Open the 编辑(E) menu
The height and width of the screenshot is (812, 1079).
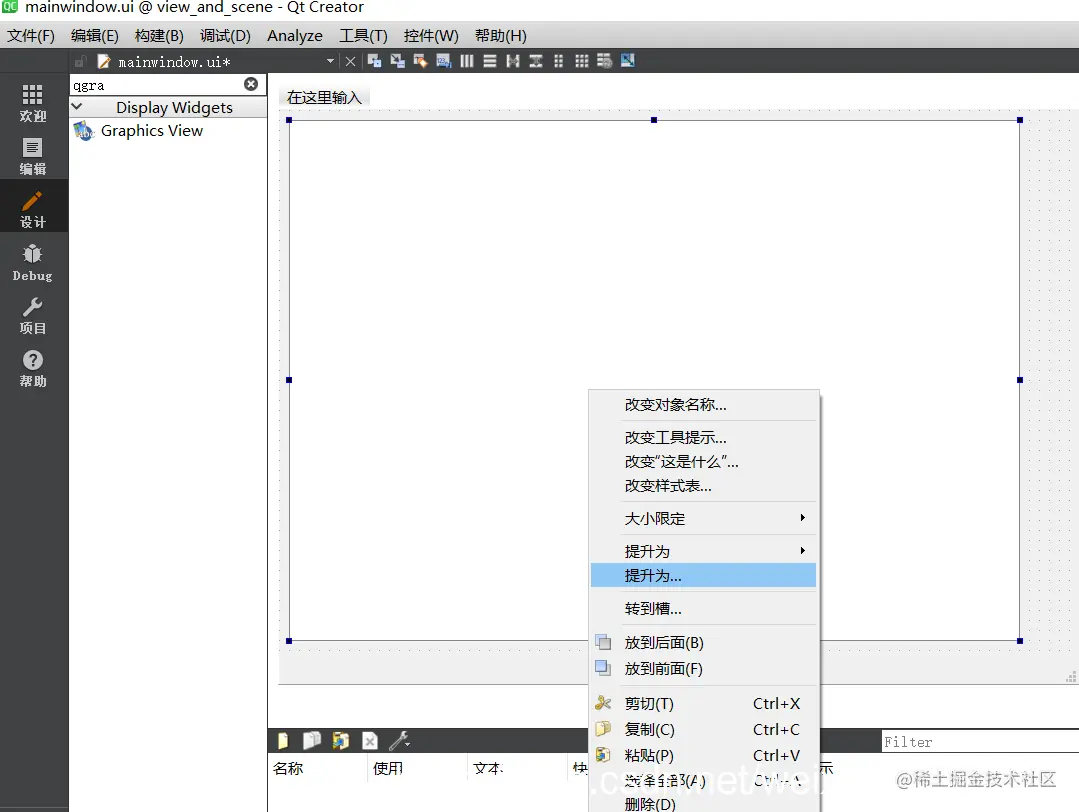pos(95,36)
